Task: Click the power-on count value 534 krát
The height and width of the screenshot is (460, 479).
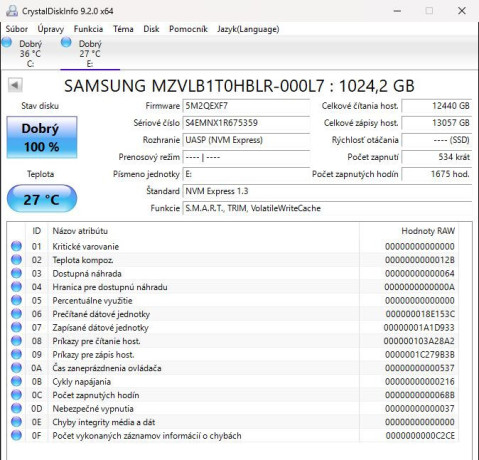Action: click(437, 157)
